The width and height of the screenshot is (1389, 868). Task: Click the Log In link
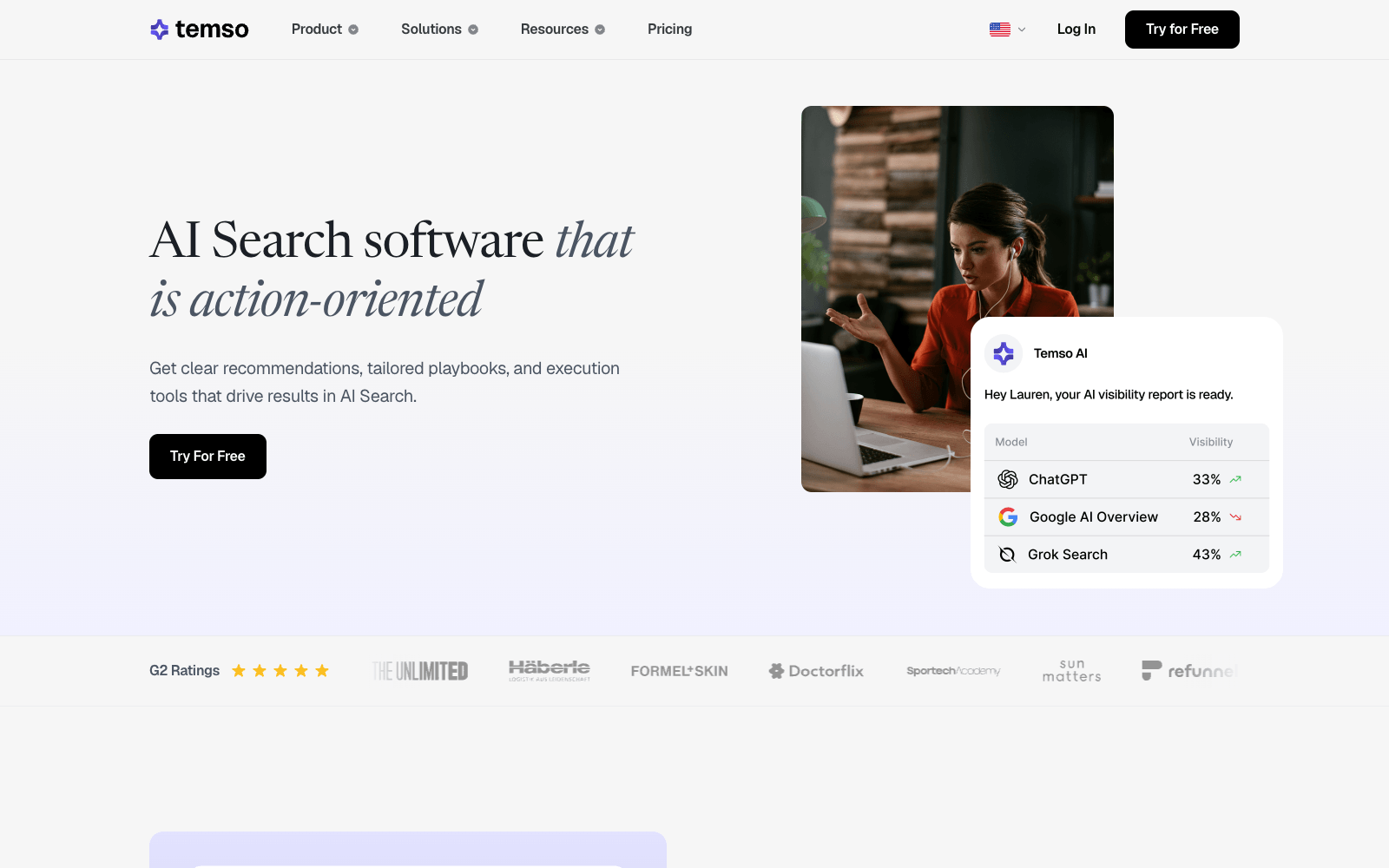pos(1076,30)
